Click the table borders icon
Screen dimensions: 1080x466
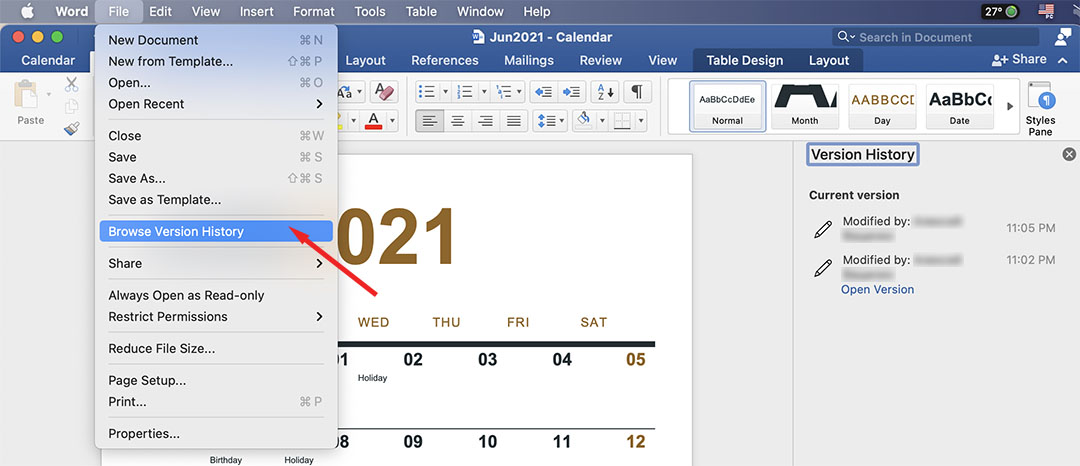623,121
